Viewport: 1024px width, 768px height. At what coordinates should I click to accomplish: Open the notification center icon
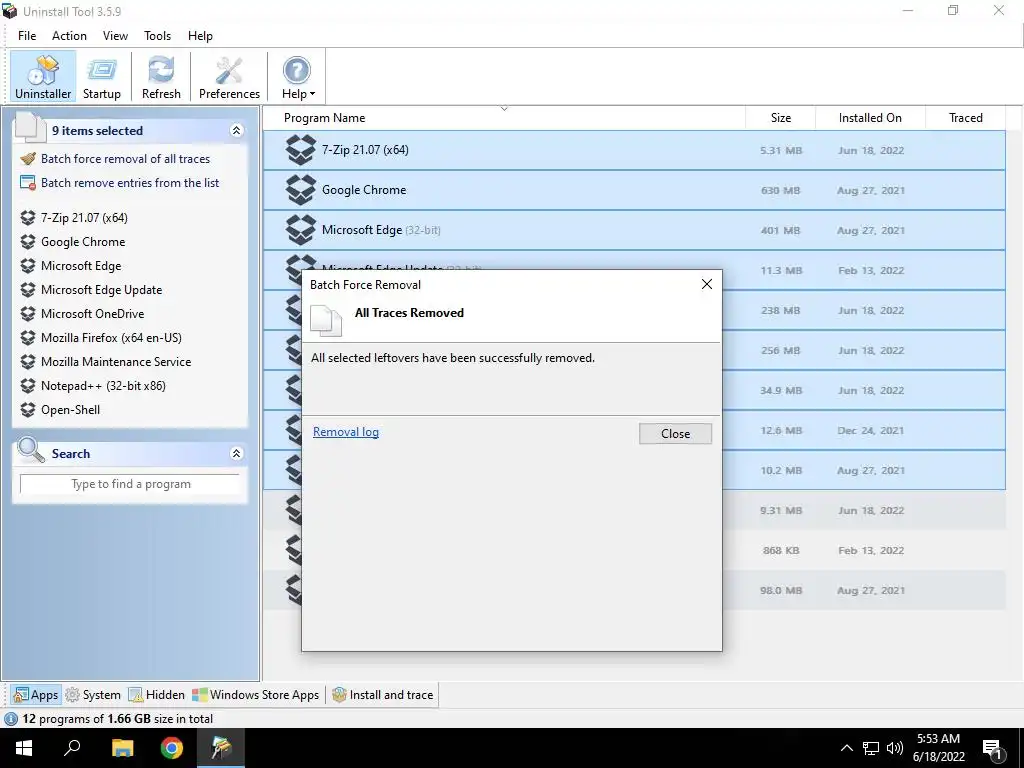click(x=993, y=749)
